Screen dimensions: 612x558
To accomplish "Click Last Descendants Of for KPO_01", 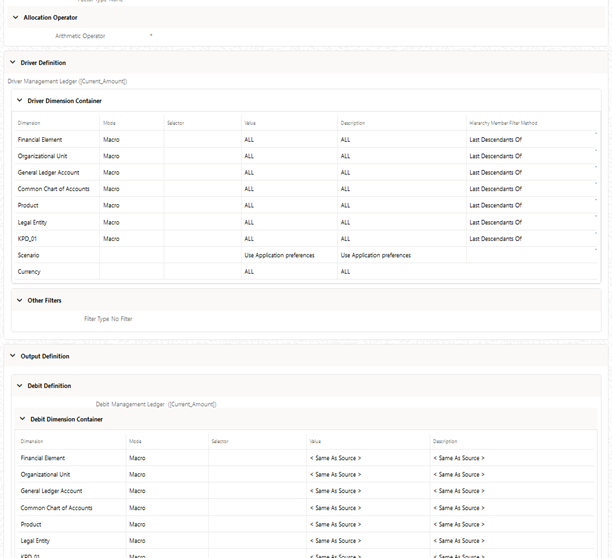I will point(496,239).
